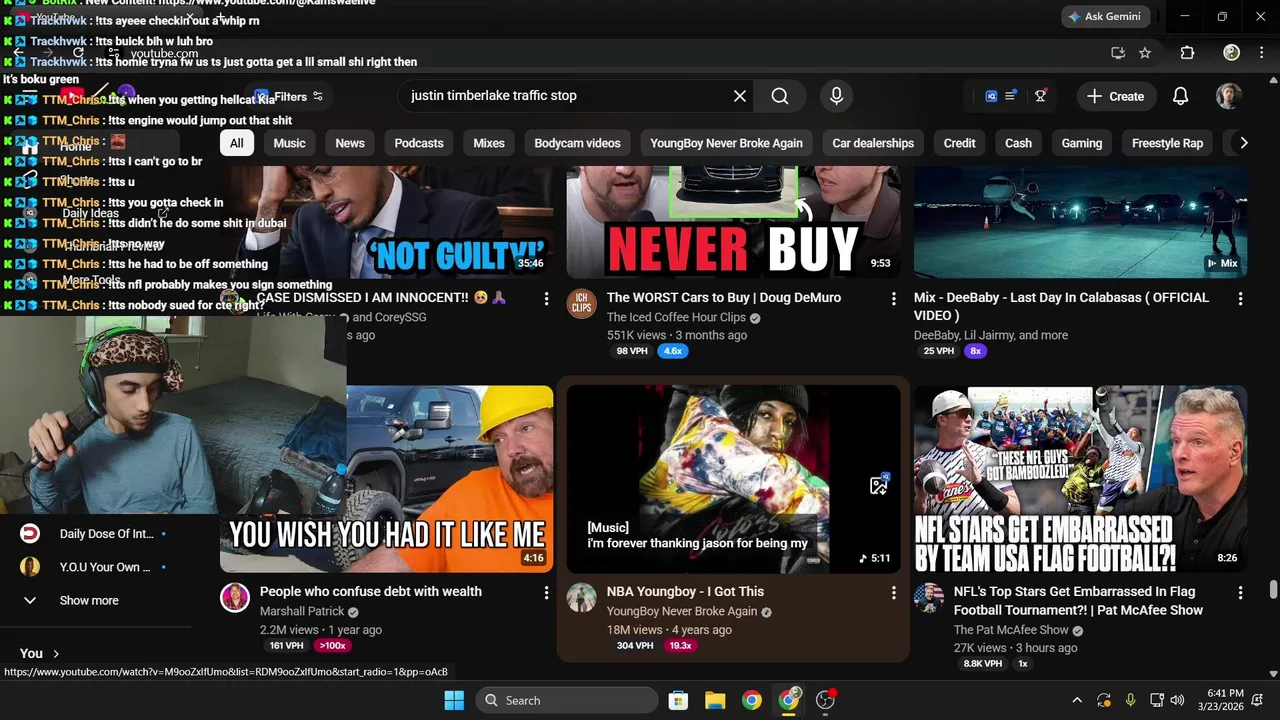Image resolution: width=1280 pixels, height=720 pixels.
Task: Select the News filter chip
Action: tap(350, 143)
